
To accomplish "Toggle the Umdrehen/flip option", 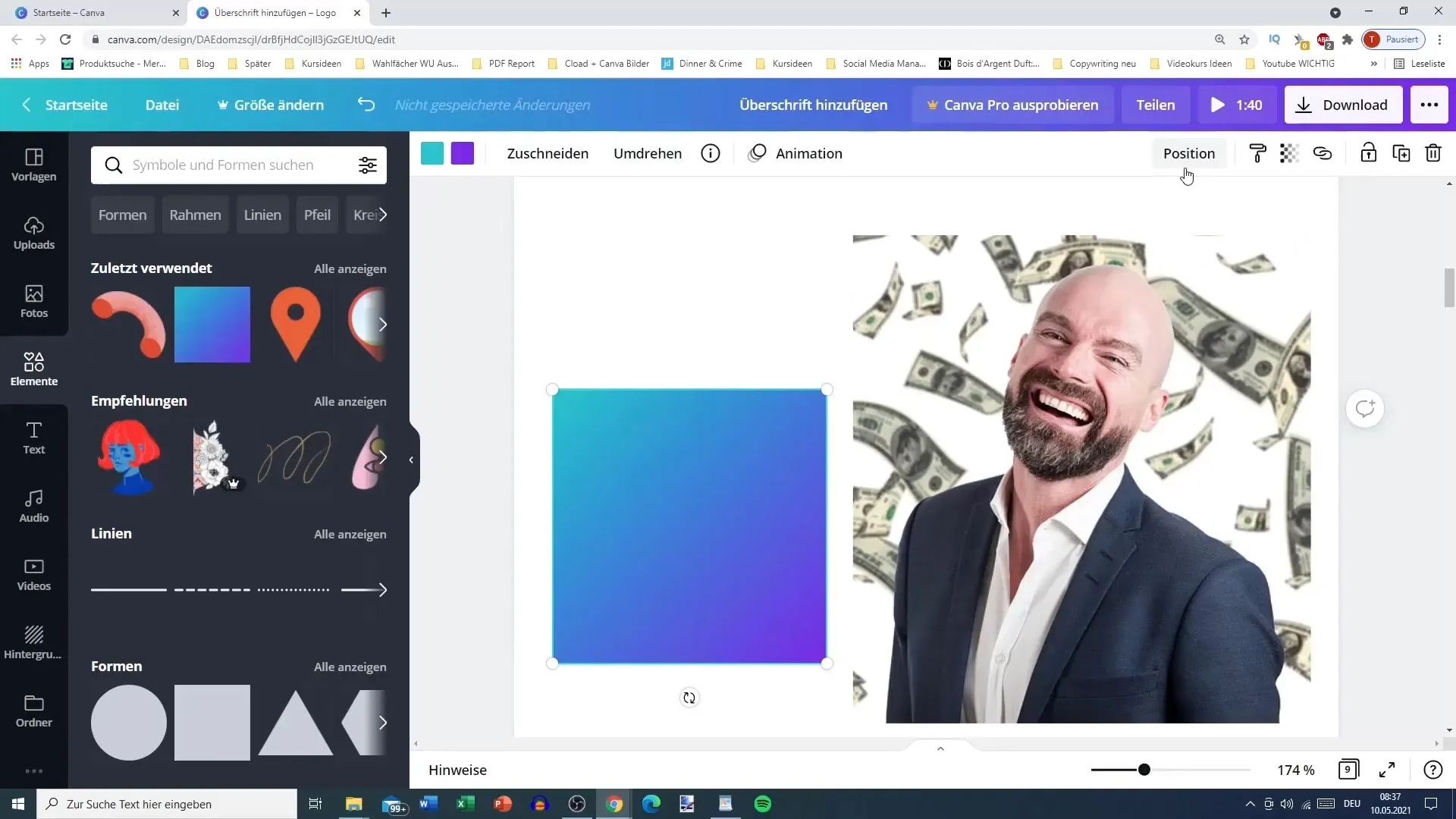I will tap(648, 152).
